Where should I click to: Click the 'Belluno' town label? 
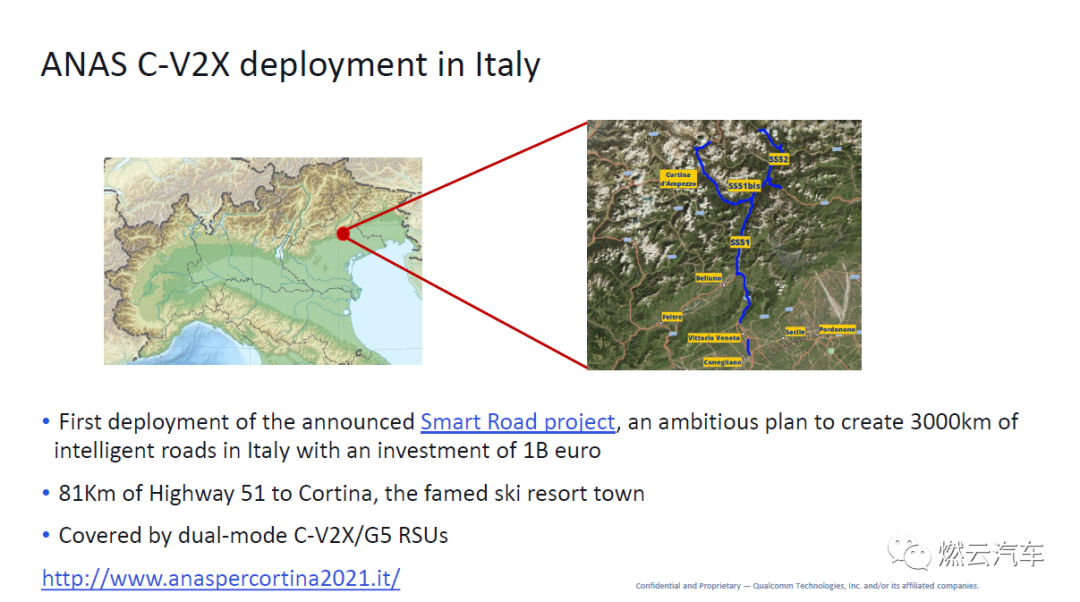708,278
